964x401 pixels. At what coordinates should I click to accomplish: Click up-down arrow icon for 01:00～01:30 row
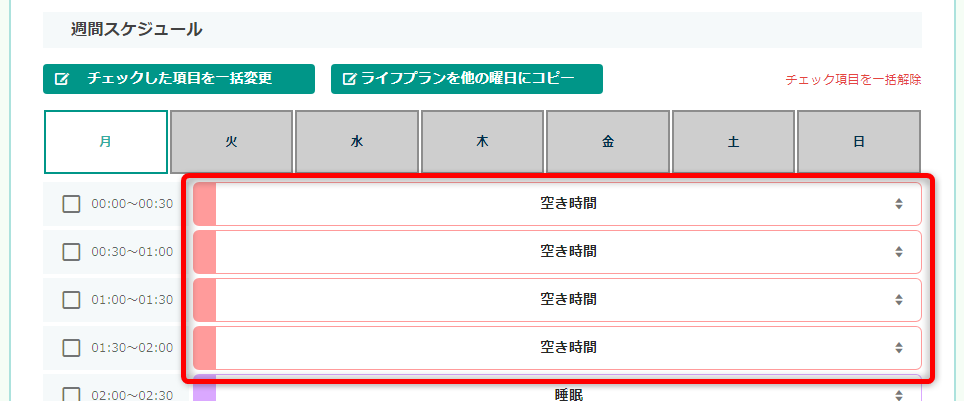(x=899, y=300)
